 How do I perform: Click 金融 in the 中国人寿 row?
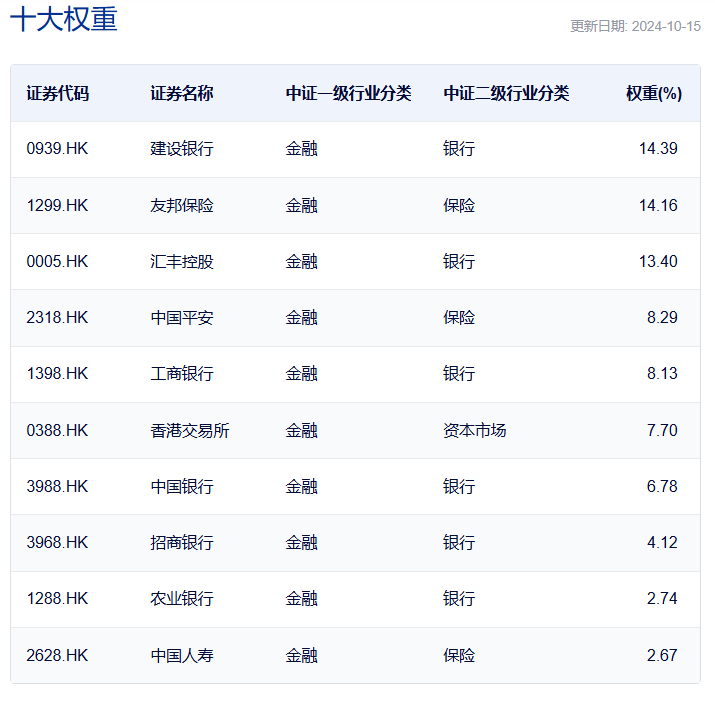[301, 656]
